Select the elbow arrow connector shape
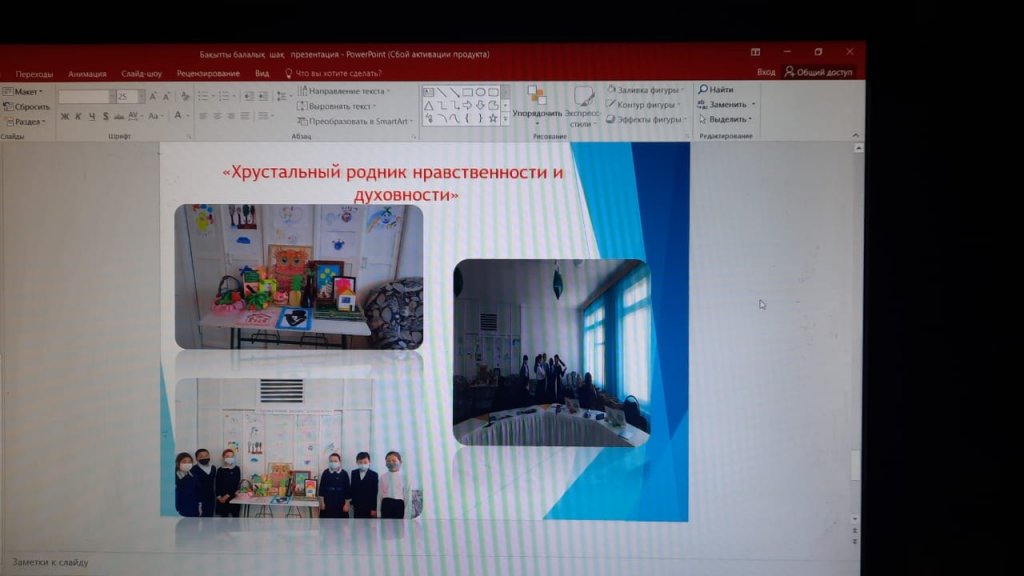The height and width of the screenshot is (576, 1024). click(455, 105)
